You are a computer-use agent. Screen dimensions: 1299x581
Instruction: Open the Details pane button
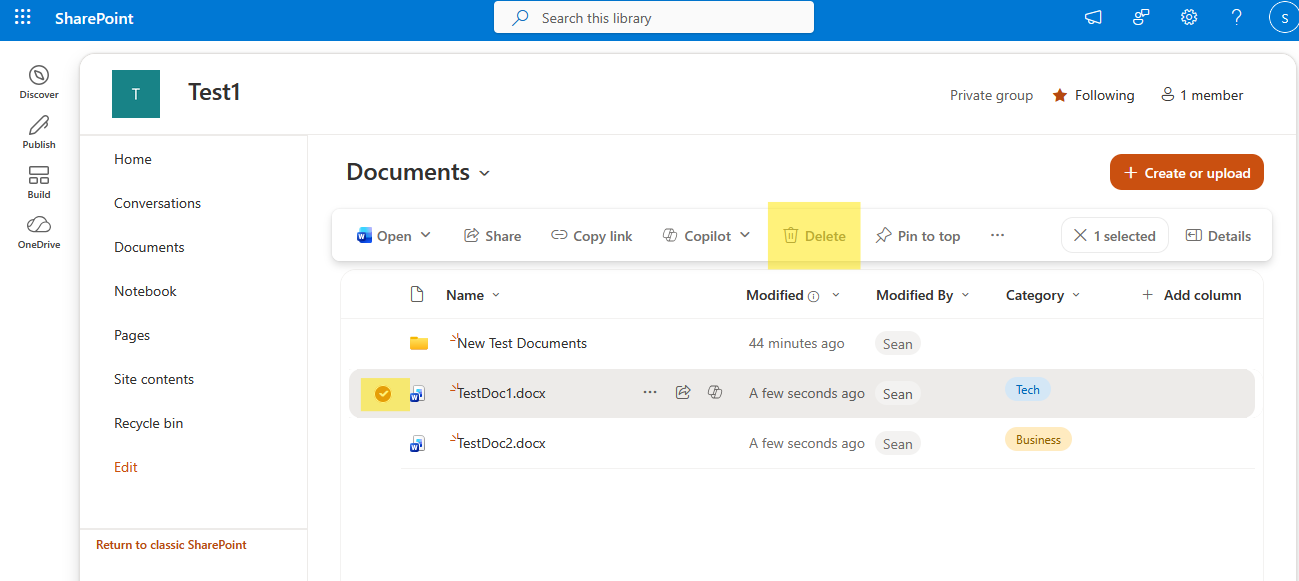[1218, 235]
